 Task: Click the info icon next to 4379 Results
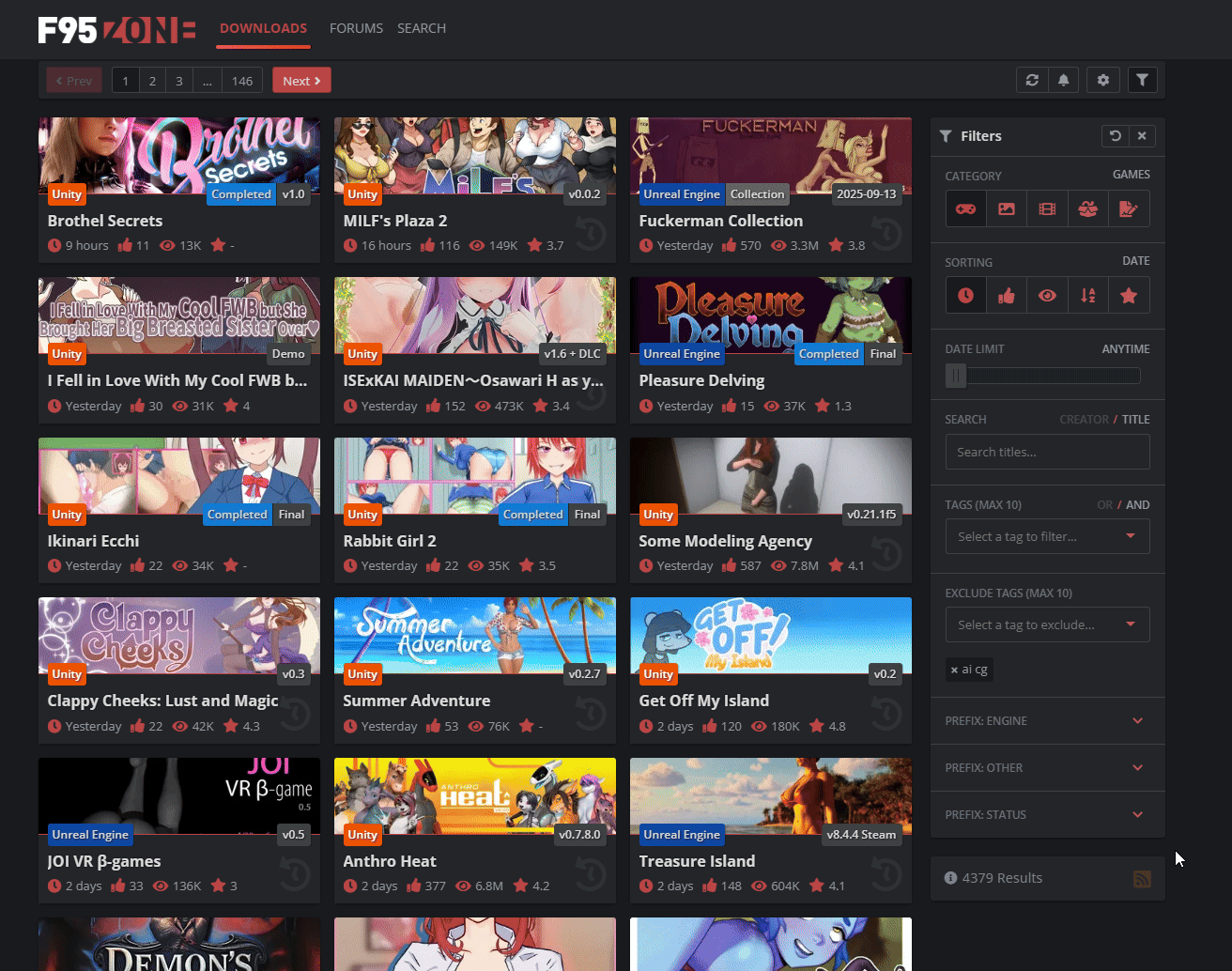click(950, 878)
